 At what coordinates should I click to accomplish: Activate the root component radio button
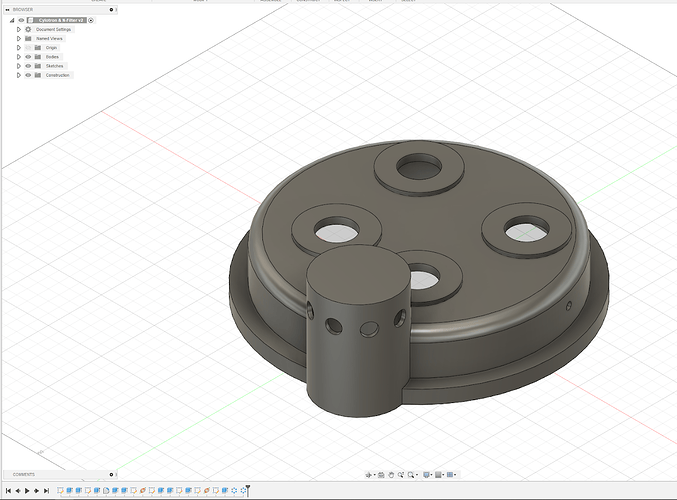[x=91, y=20]
